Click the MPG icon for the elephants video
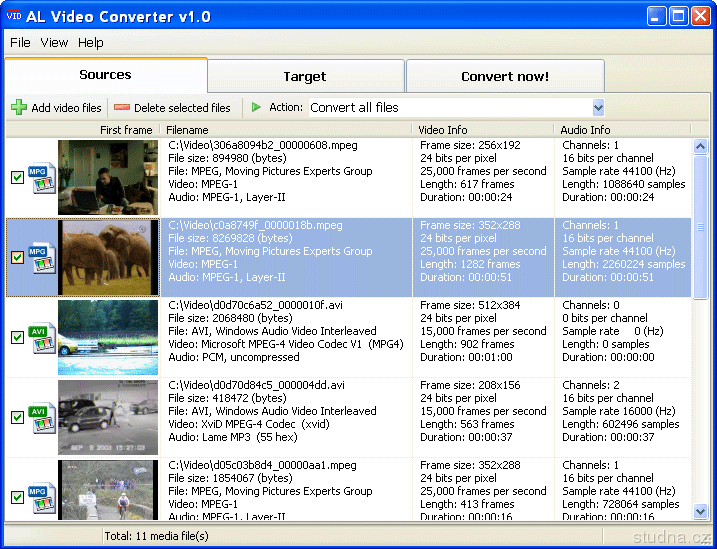717x549 pixels. pos(41,257)
